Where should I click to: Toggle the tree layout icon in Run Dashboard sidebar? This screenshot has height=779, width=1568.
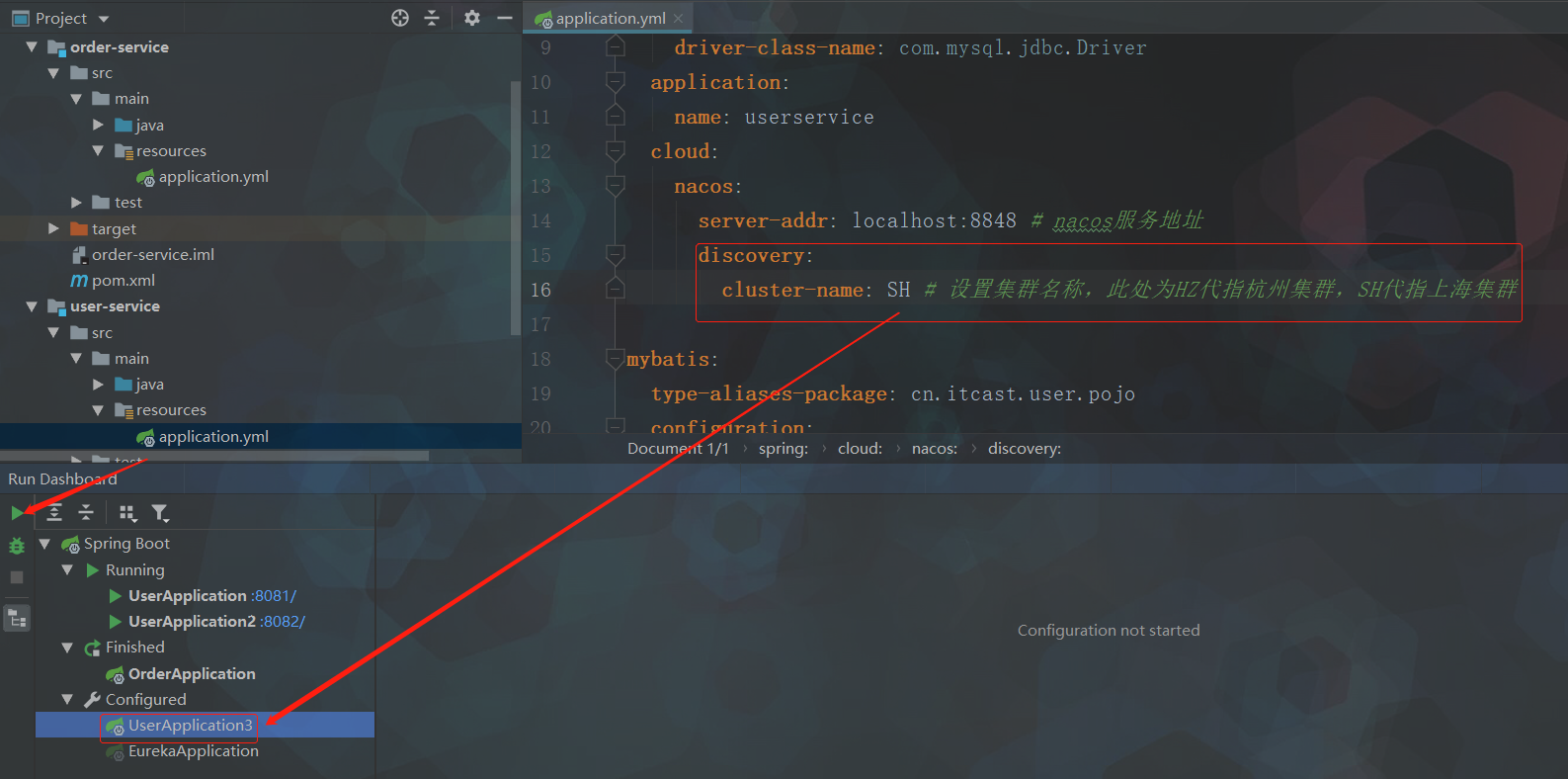point(17,619)
